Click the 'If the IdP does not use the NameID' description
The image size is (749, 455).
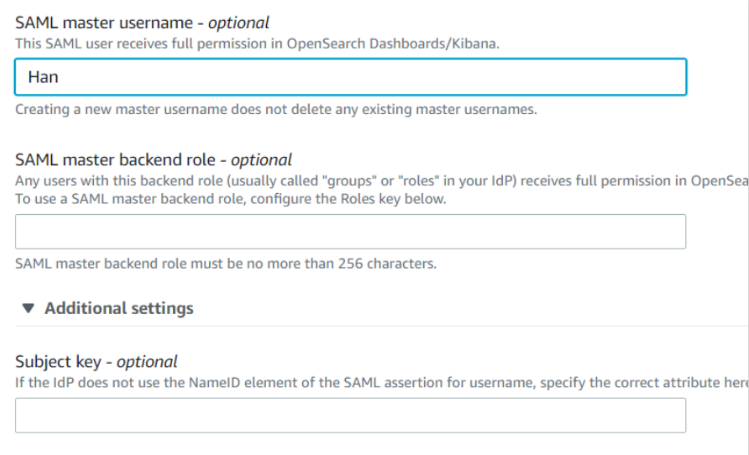(382, 382)
